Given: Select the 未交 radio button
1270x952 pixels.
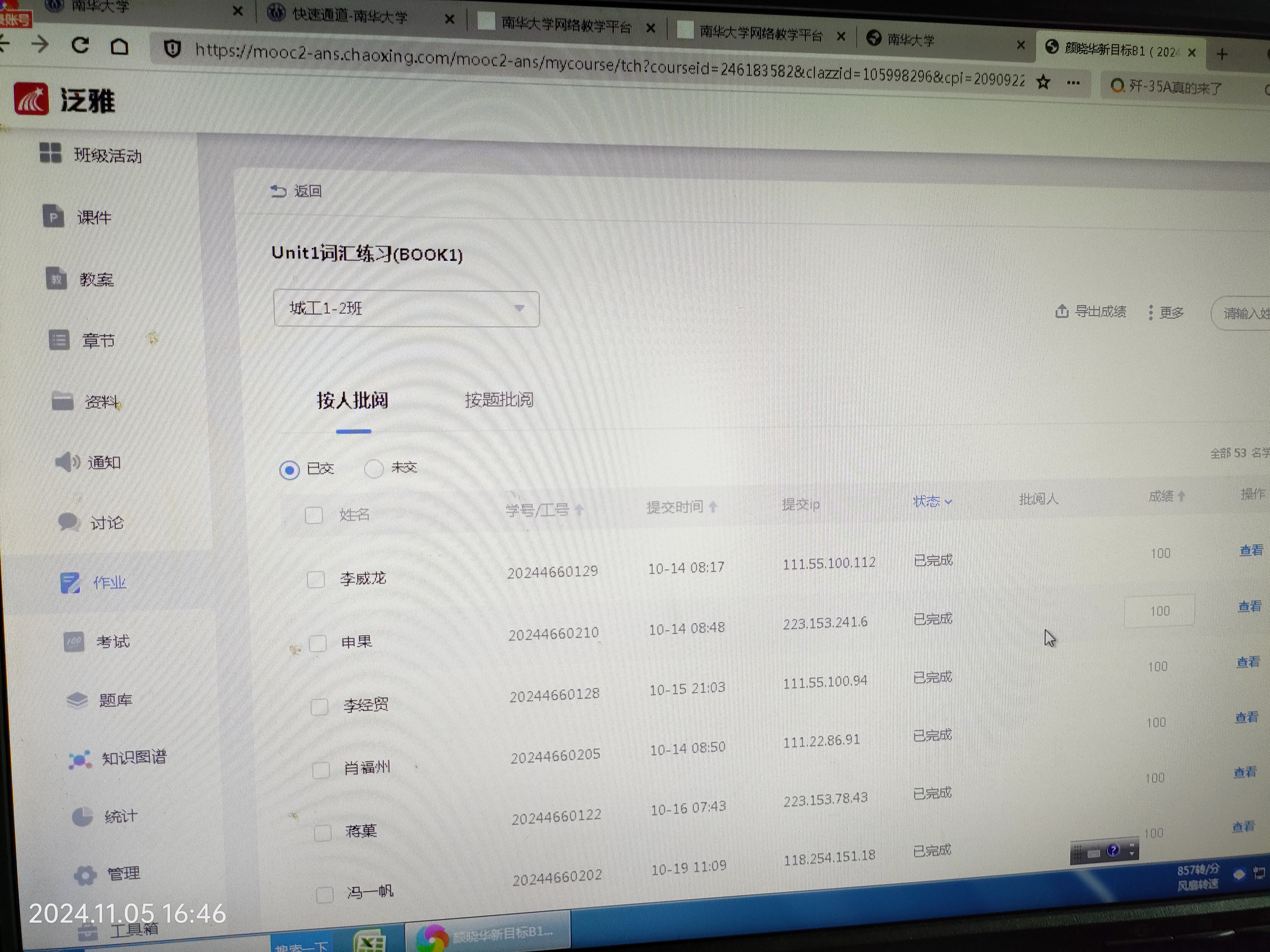Looking at the screenshot, I should coord(374,469).
